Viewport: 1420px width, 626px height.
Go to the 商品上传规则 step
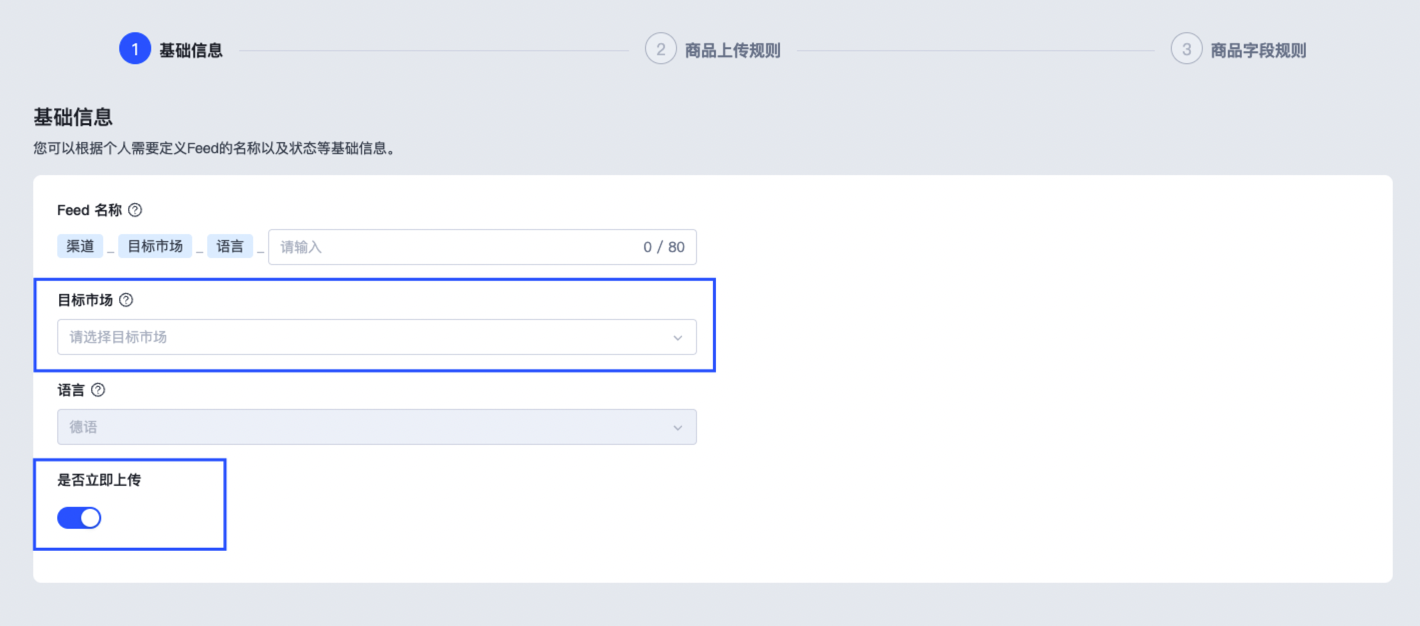(732, 50)
